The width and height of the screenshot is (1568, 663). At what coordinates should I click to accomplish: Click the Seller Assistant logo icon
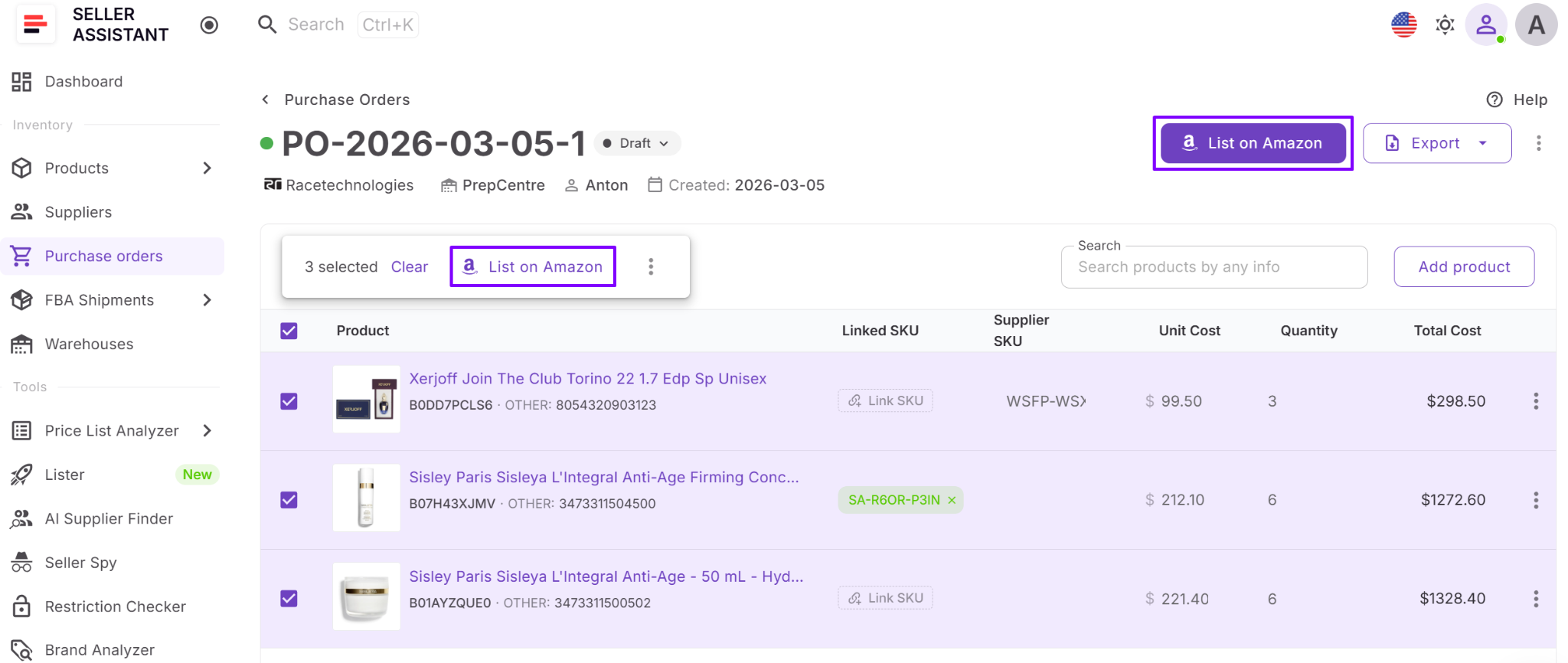tap(35, 24)
